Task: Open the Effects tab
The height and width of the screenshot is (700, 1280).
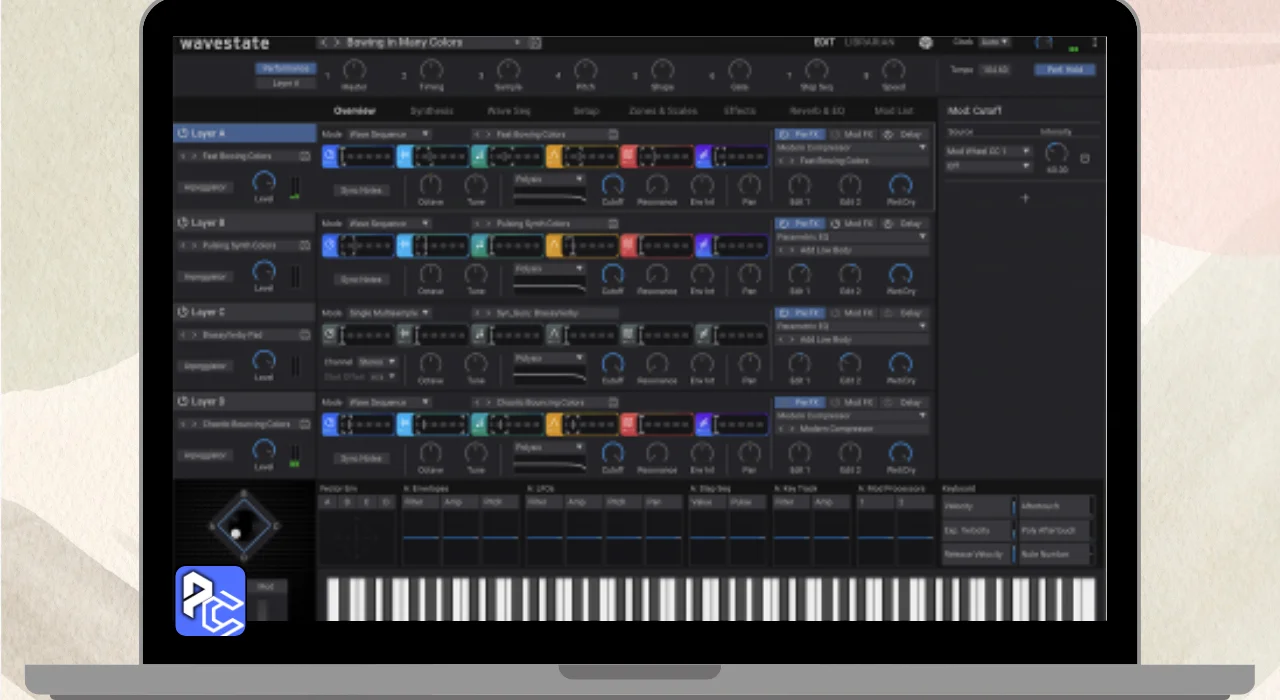Action: pyautogui.click(x=740, y=111)
